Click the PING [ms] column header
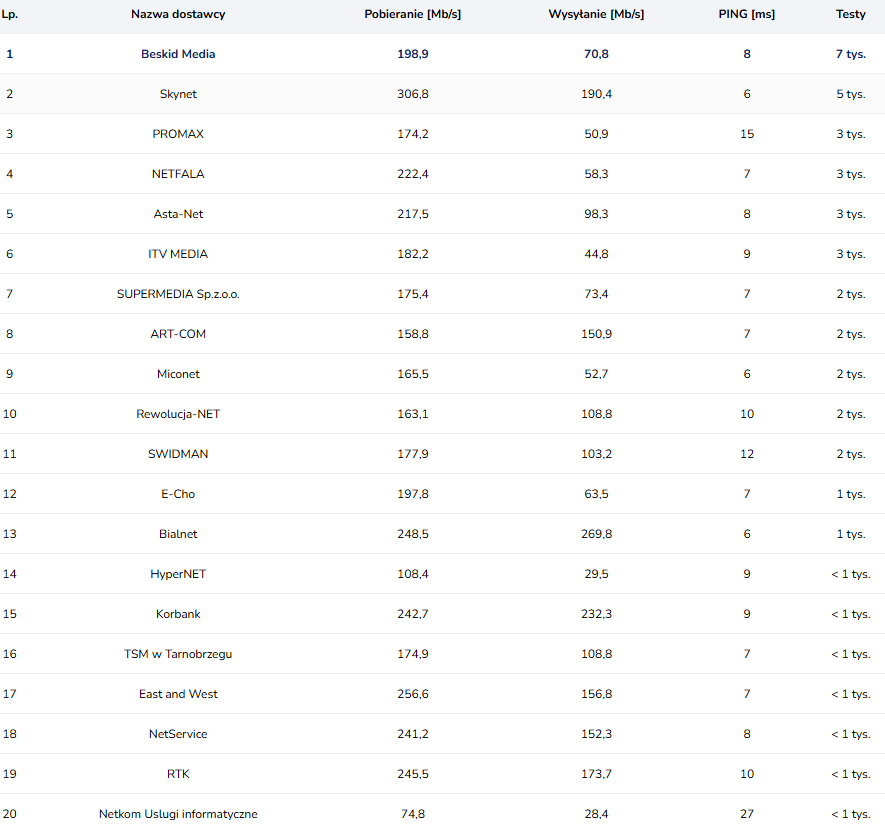Image resolution: width=885 pixels, height=830 pixels. (x=746, y=14)
